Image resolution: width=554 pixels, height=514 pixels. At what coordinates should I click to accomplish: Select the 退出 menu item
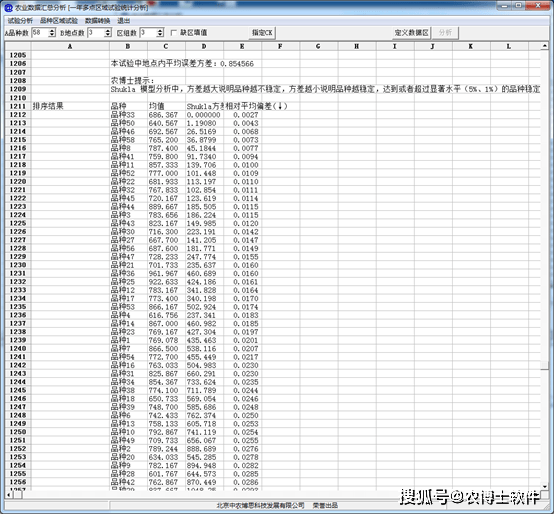point(124,21)
